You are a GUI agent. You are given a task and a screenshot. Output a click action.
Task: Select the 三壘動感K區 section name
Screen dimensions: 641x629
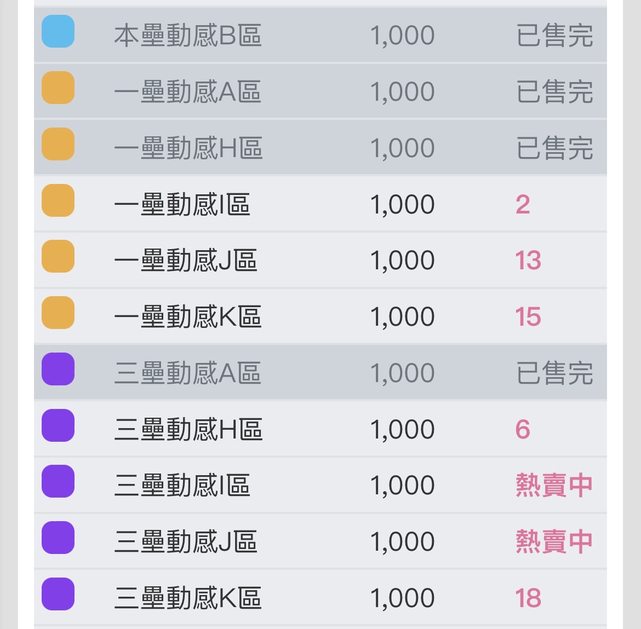(x=187, y=598)
